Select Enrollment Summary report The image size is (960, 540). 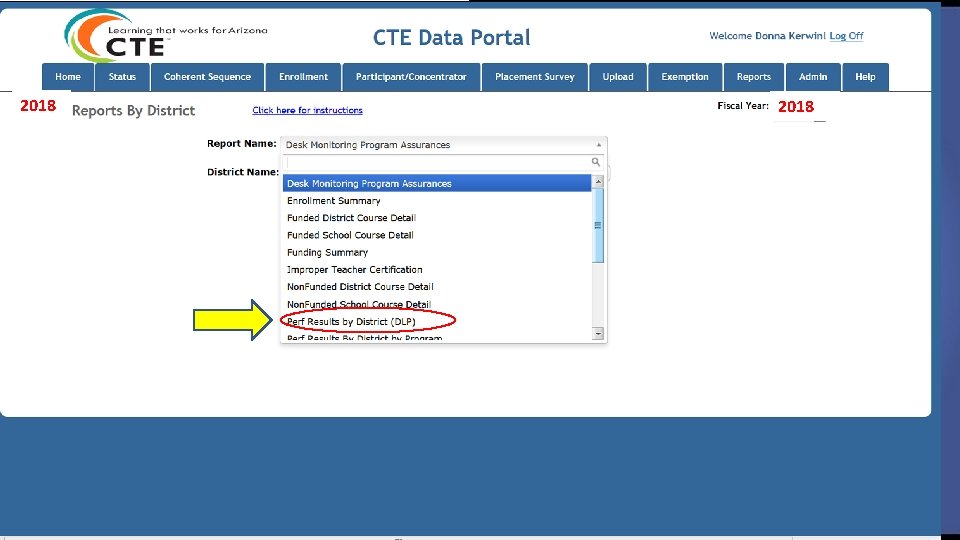click(437, 201)
